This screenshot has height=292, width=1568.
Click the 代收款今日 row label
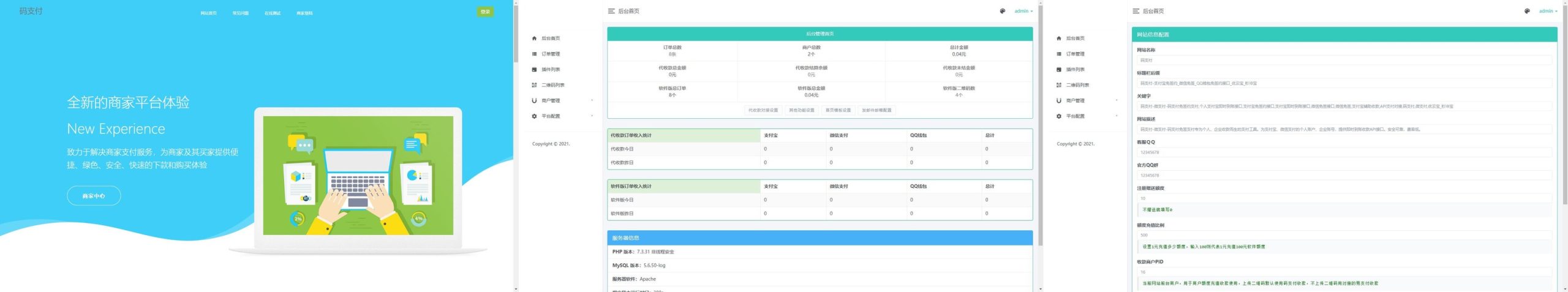(622, 149)
